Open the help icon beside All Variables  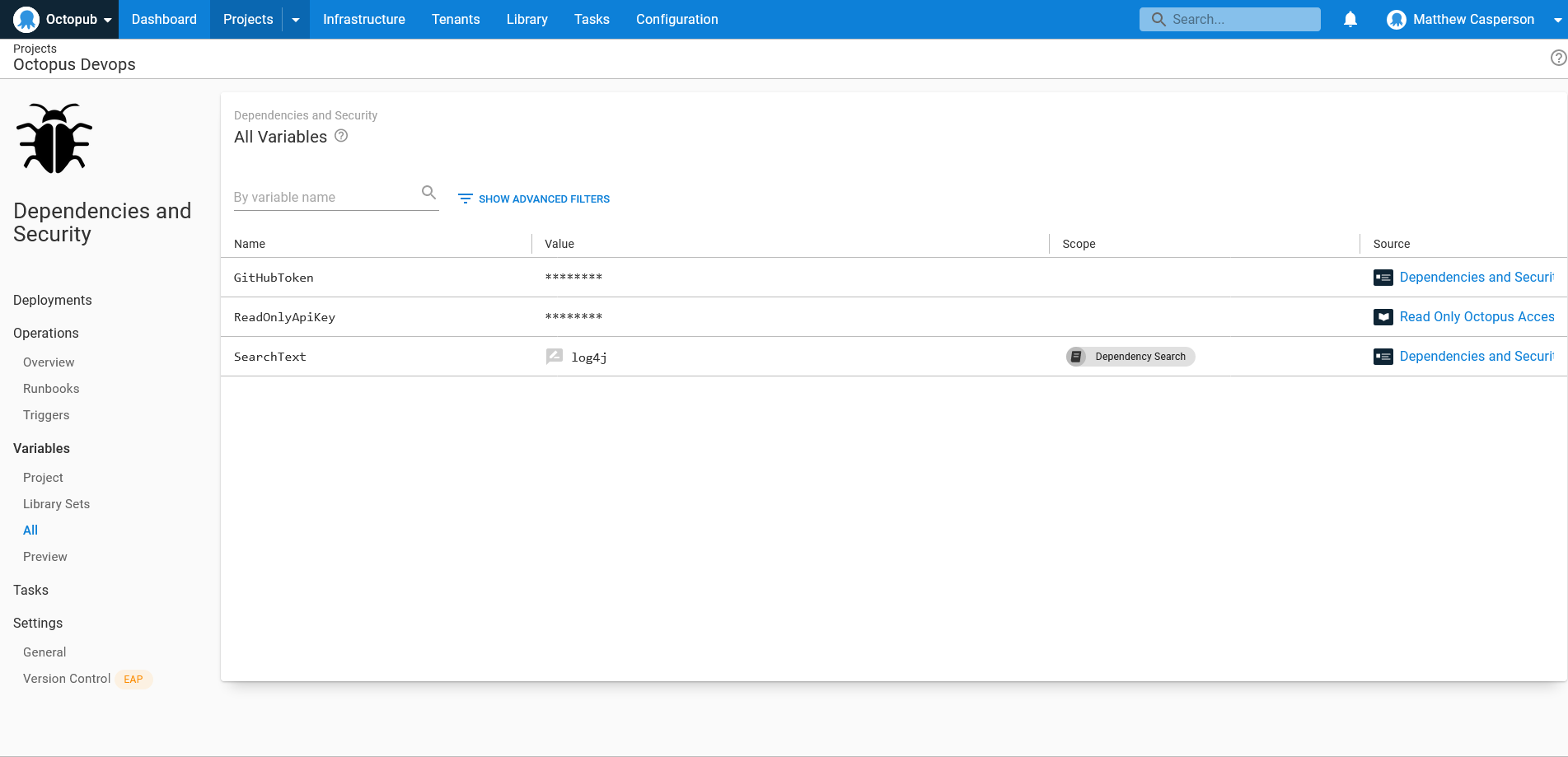tap(341, 136)
